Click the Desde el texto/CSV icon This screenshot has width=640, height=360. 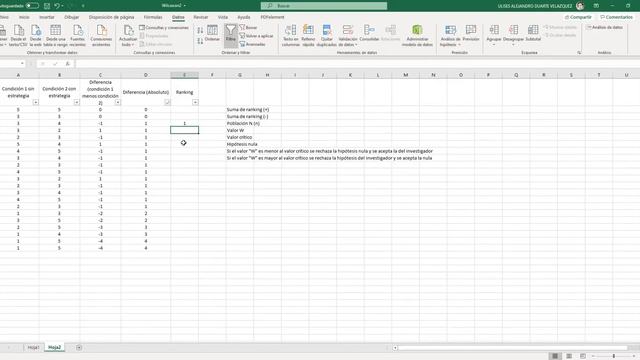[x=18, y=35]
